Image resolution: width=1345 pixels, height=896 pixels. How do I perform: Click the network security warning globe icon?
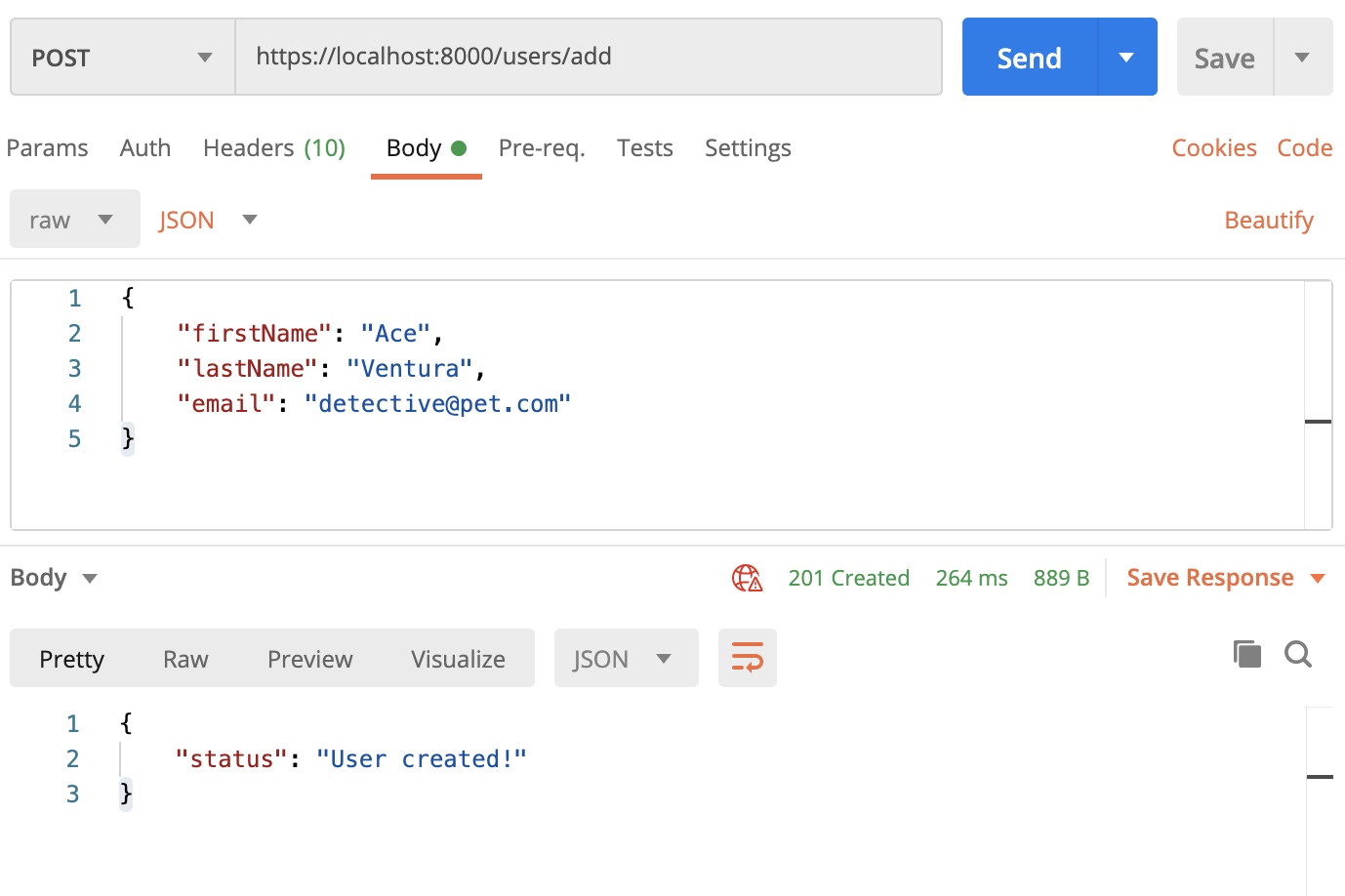pyautogui.click(x=747, y=578)
